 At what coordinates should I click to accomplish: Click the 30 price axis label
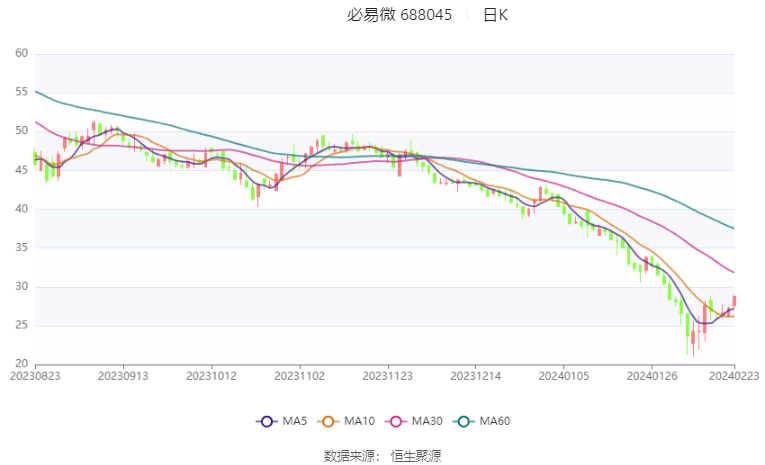coord(21,286)
